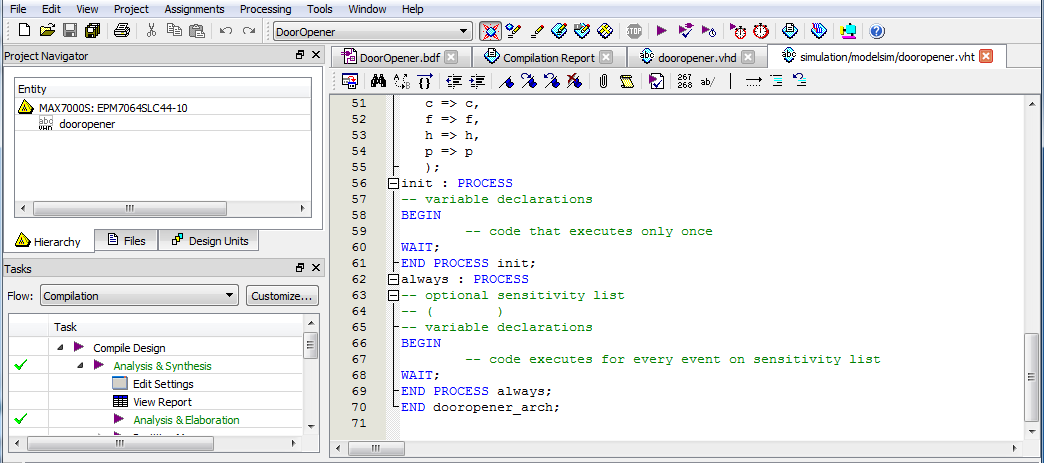Collapse comment fold marker at line 63
Viewport: 1044px width, 463px height.
point(393,295)
